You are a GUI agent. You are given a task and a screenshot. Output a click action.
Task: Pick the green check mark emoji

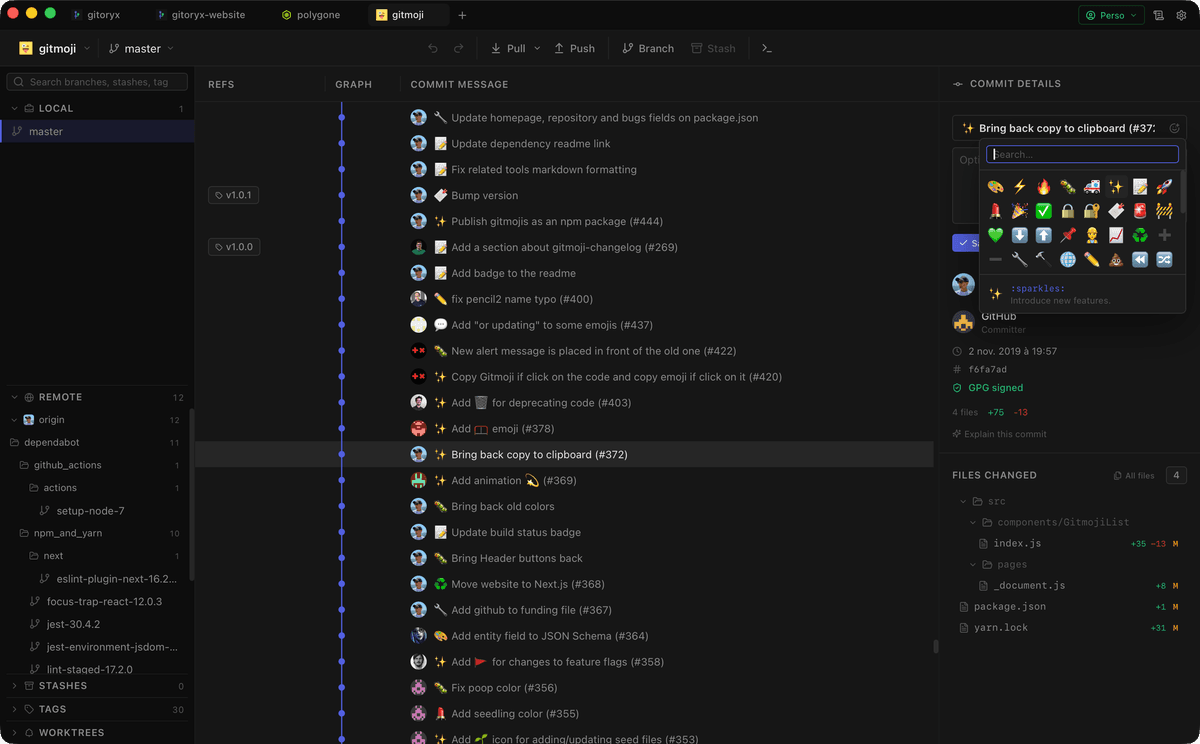point(1044,211)
